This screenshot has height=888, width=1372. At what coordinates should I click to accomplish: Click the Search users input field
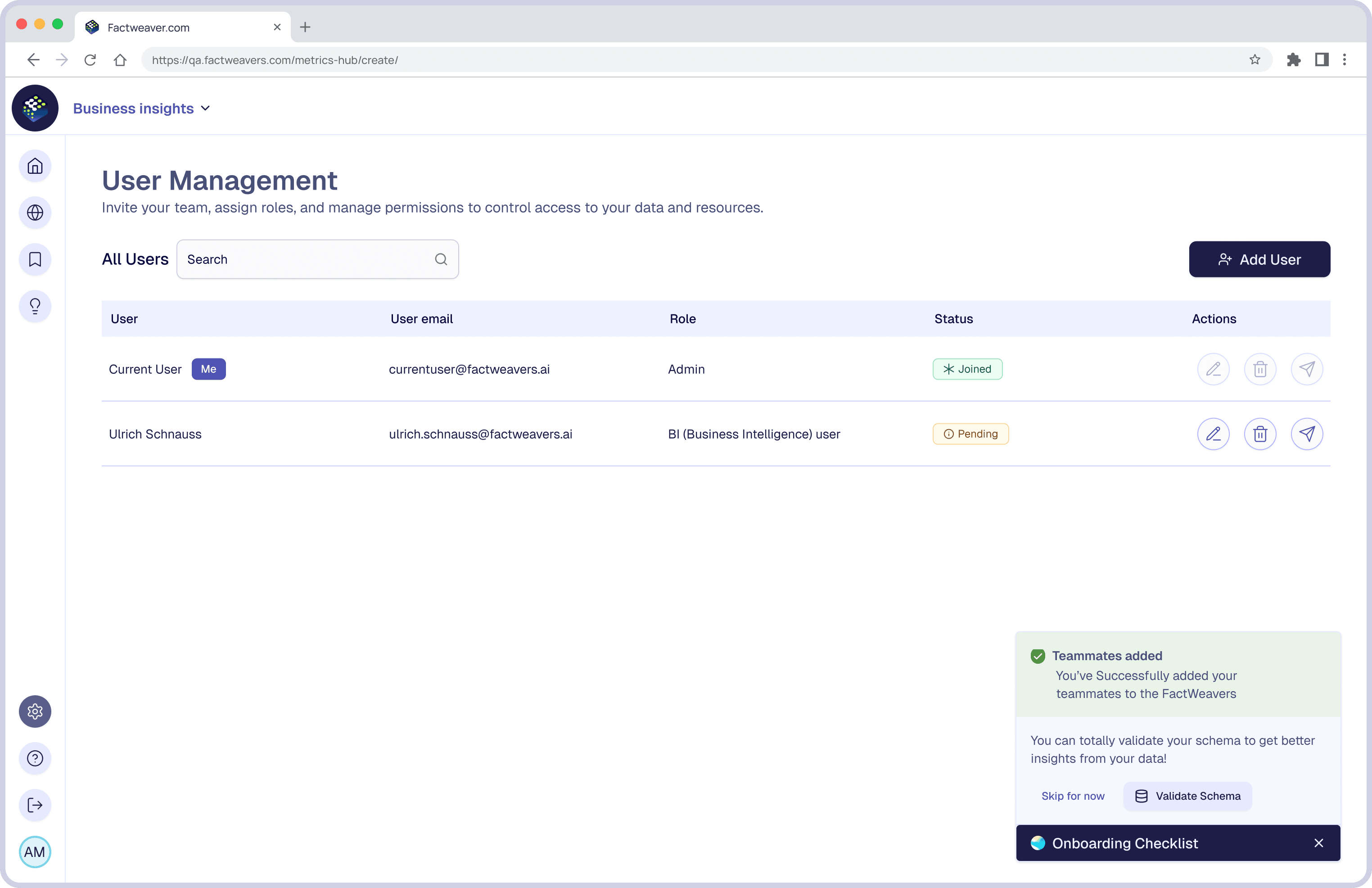point(317,259)
